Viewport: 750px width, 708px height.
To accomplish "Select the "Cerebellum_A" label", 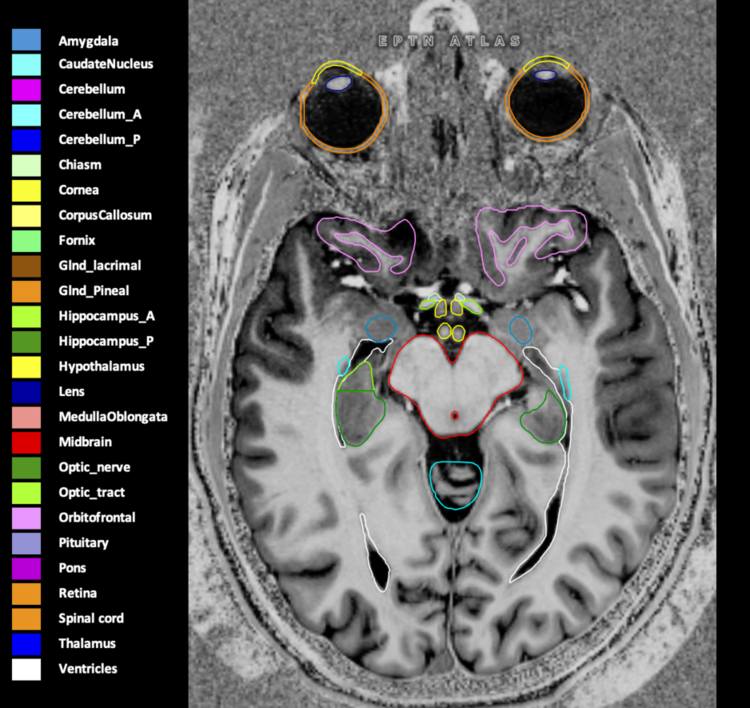I will point(100,115).
